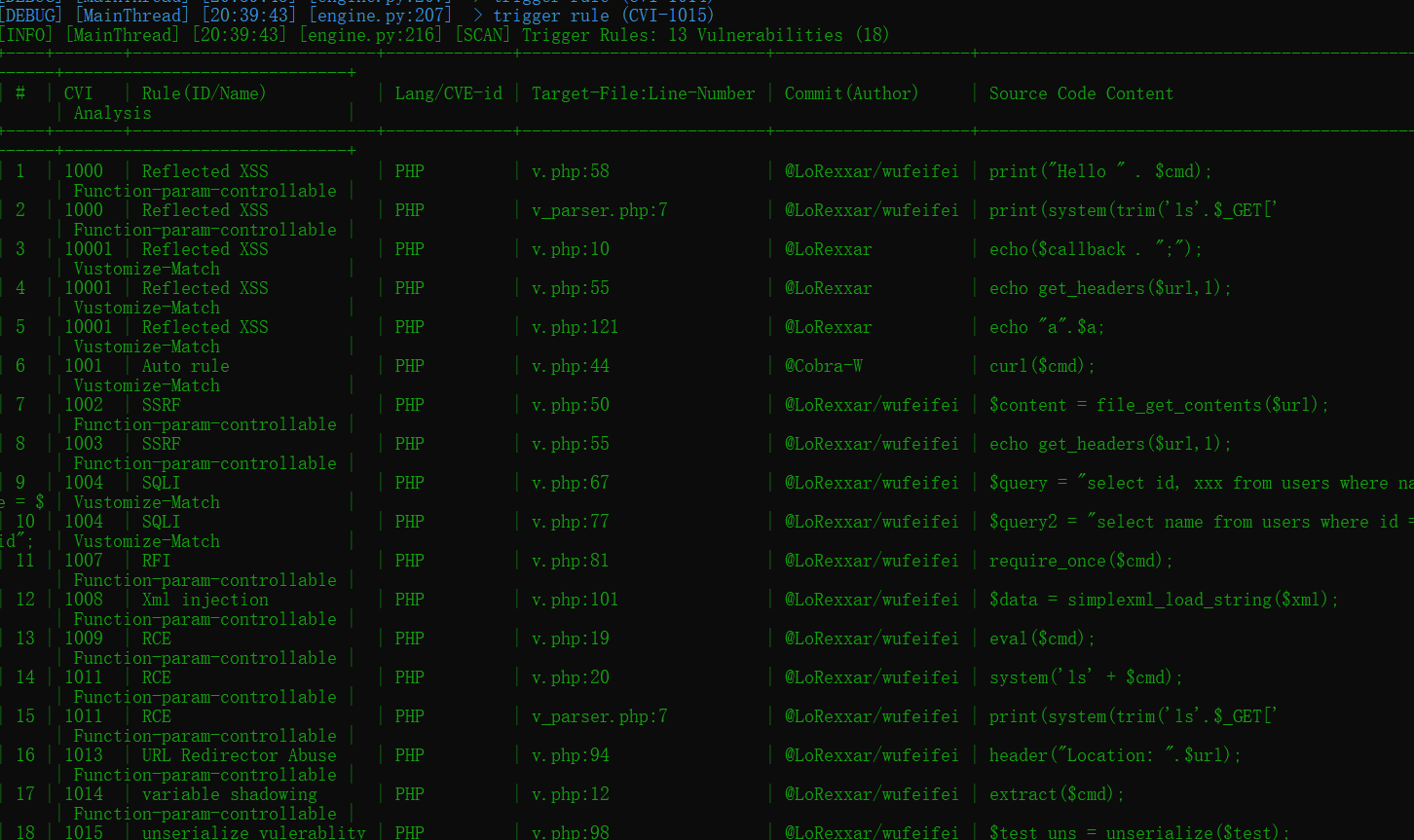
Task: Click the 'Target-File:Line-Number' column header
Action: 644,93
